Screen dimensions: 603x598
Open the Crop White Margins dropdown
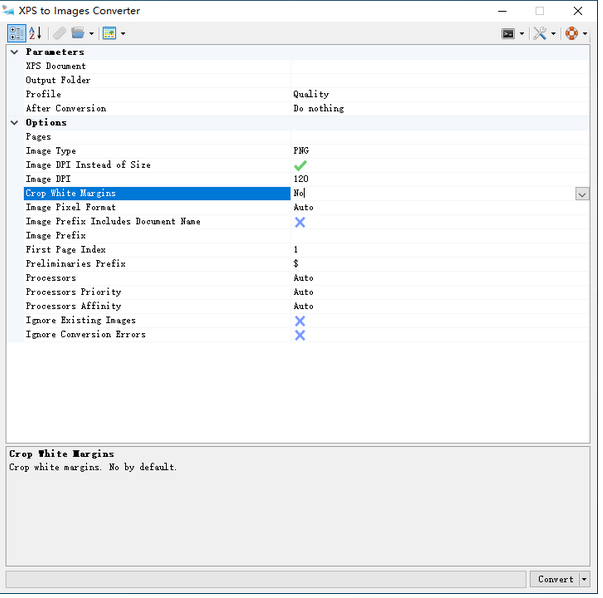582,194
